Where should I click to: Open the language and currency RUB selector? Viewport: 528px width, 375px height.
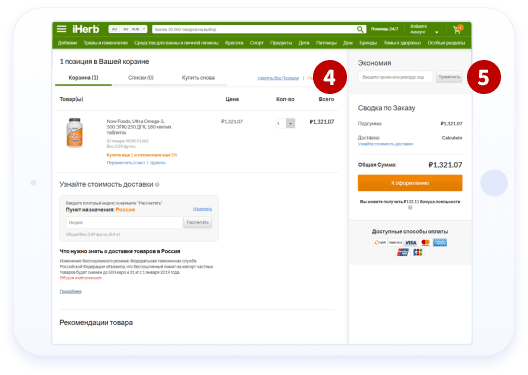[x=128, y=29]
